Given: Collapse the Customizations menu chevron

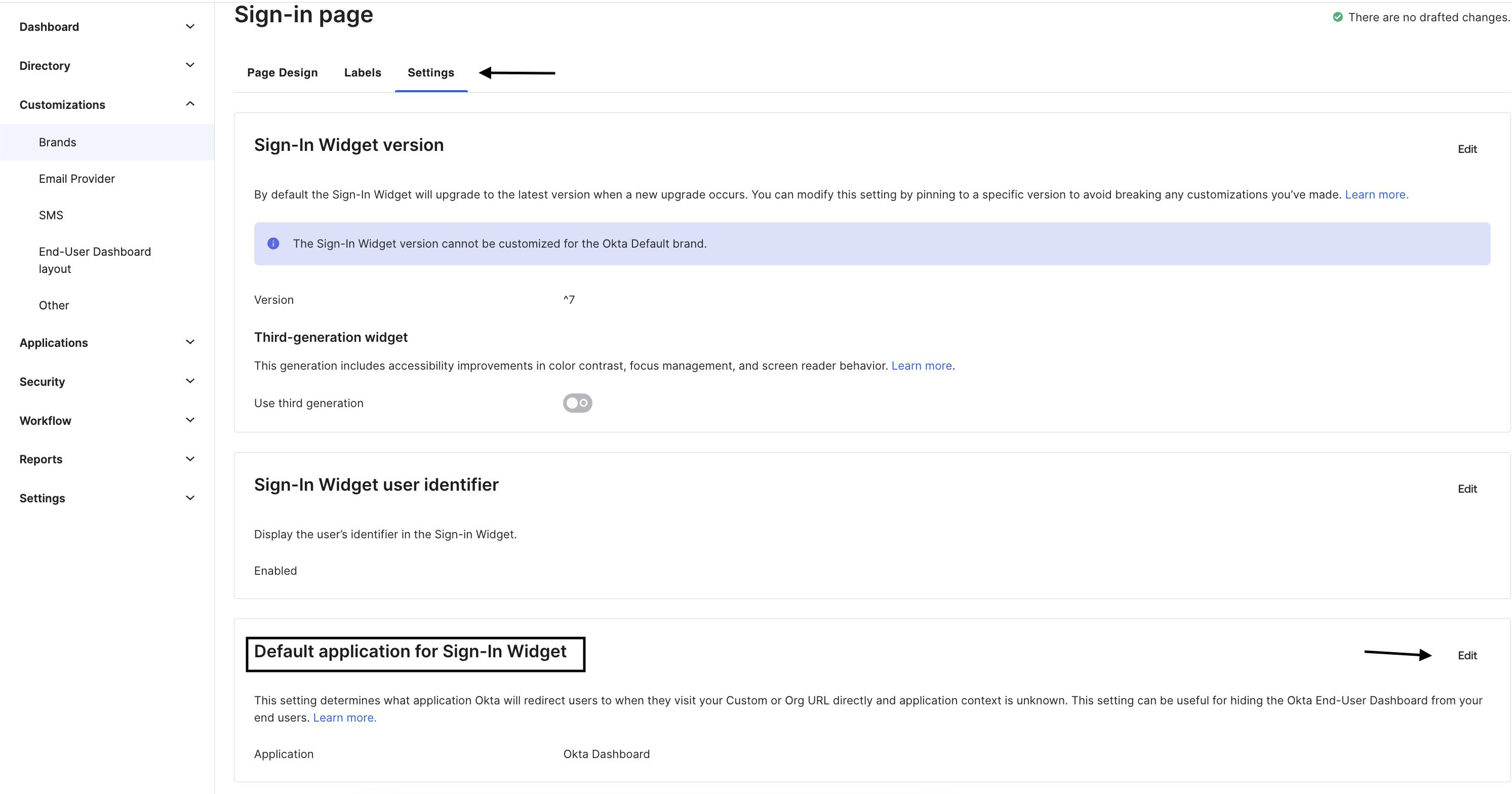Looking at the screenshot, I should click(189, 104).
